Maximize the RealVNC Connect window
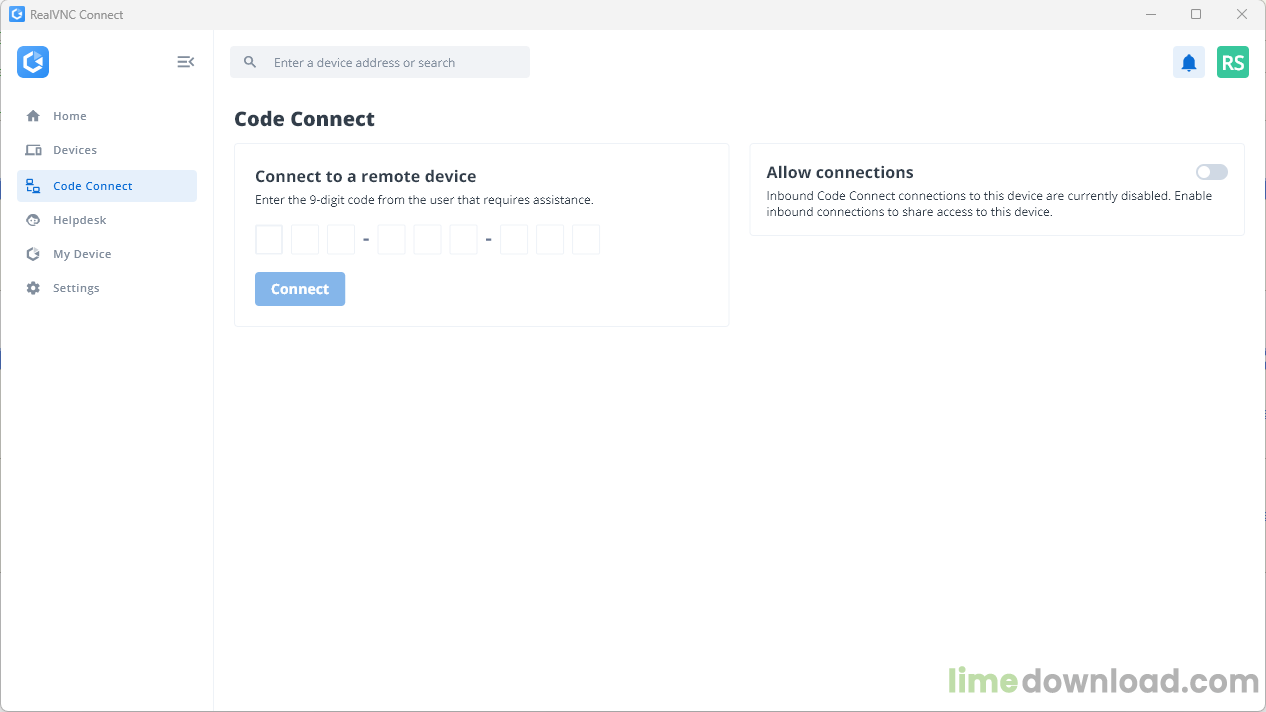Viewport: 1266px width, 712px height. click(x=1196, y=14)
